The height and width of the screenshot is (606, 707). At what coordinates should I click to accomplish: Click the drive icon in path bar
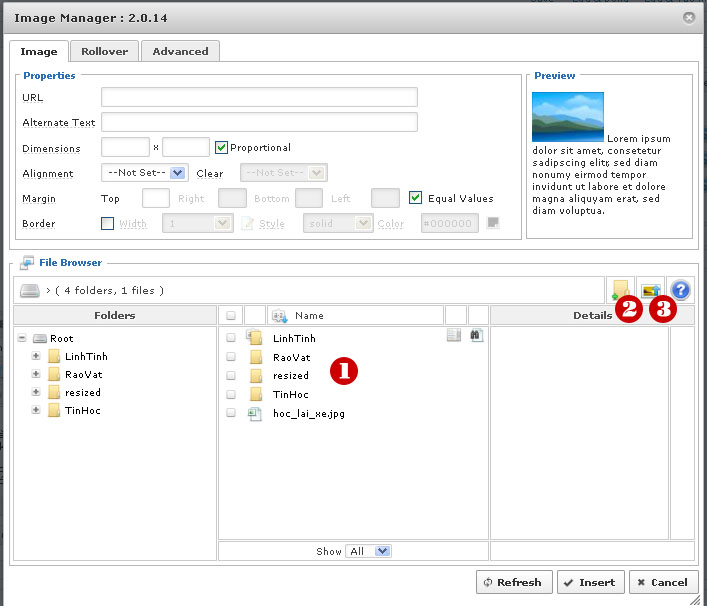pos(30,291)
